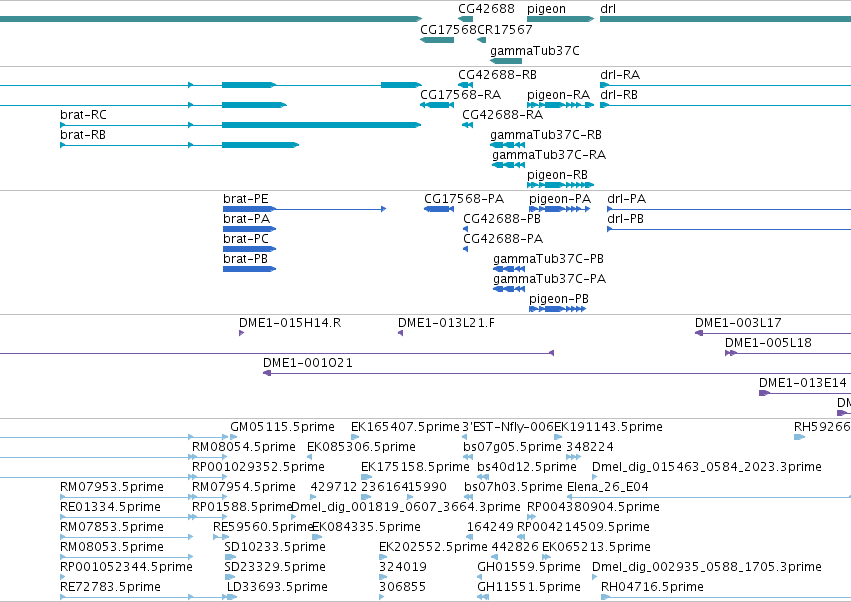Viewport: 851px width, 602px height.
Task: Select the DME1-005L18 clone feature
Action: point(788,353)
